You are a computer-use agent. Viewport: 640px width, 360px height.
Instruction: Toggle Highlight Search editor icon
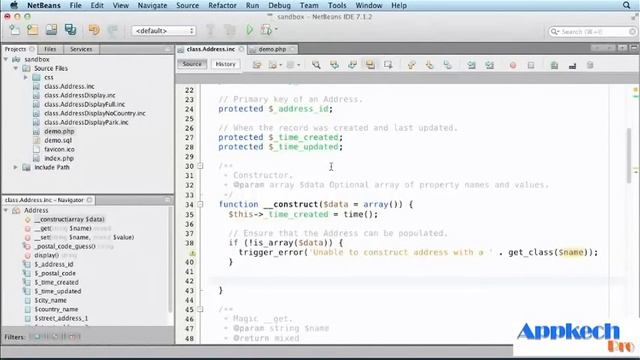(370, 65)
